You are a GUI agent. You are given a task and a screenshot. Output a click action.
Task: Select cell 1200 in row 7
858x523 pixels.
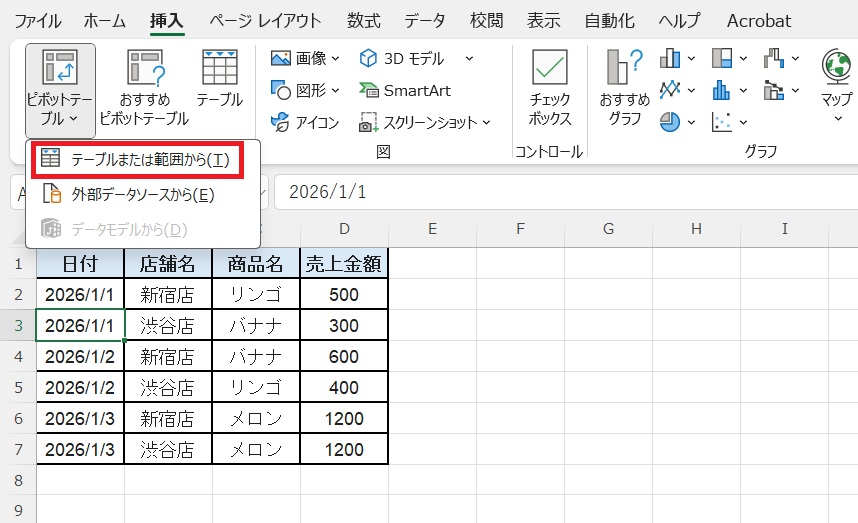[x=344, y=450]
